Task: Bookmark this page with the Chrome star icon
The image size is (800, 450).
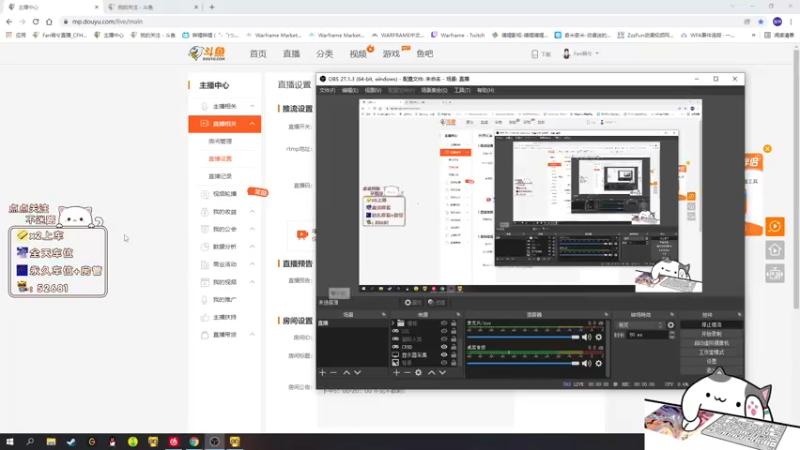Action: 761,21
